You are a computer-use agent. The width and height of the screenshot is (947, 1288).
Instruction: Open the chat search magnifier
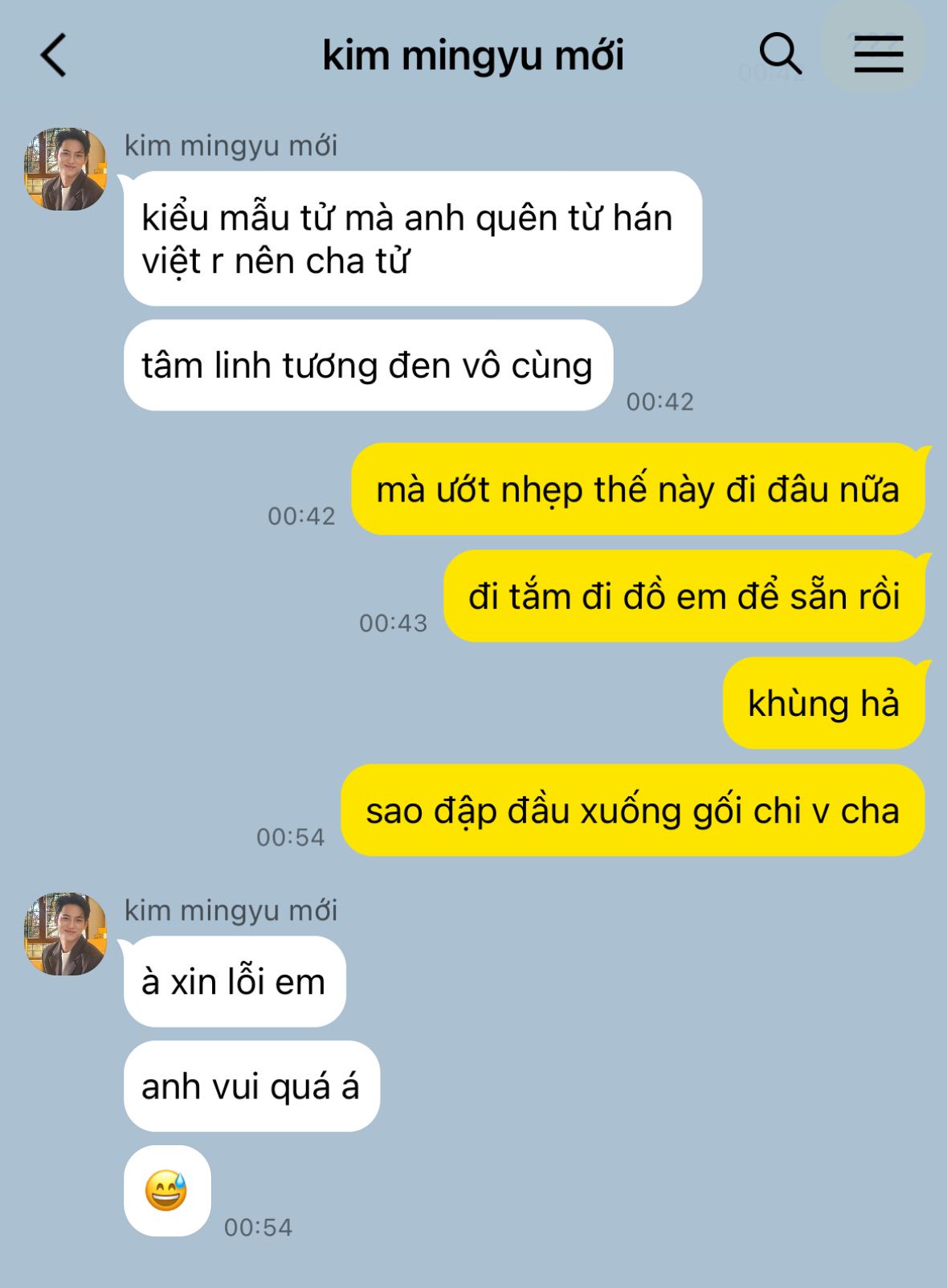pos(780,55)
